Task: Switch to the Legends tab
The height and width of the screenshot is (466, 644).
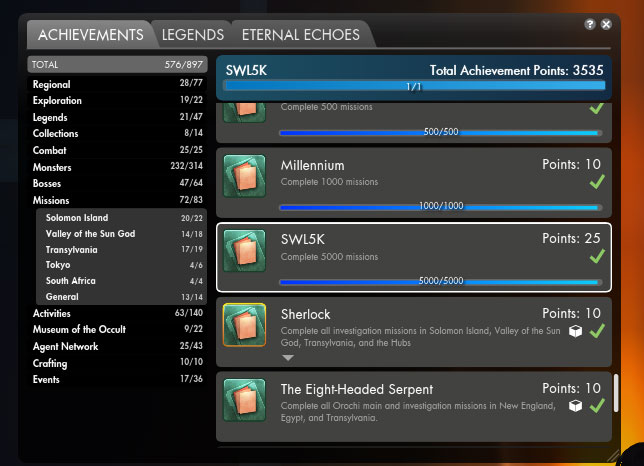Action: 193,35
